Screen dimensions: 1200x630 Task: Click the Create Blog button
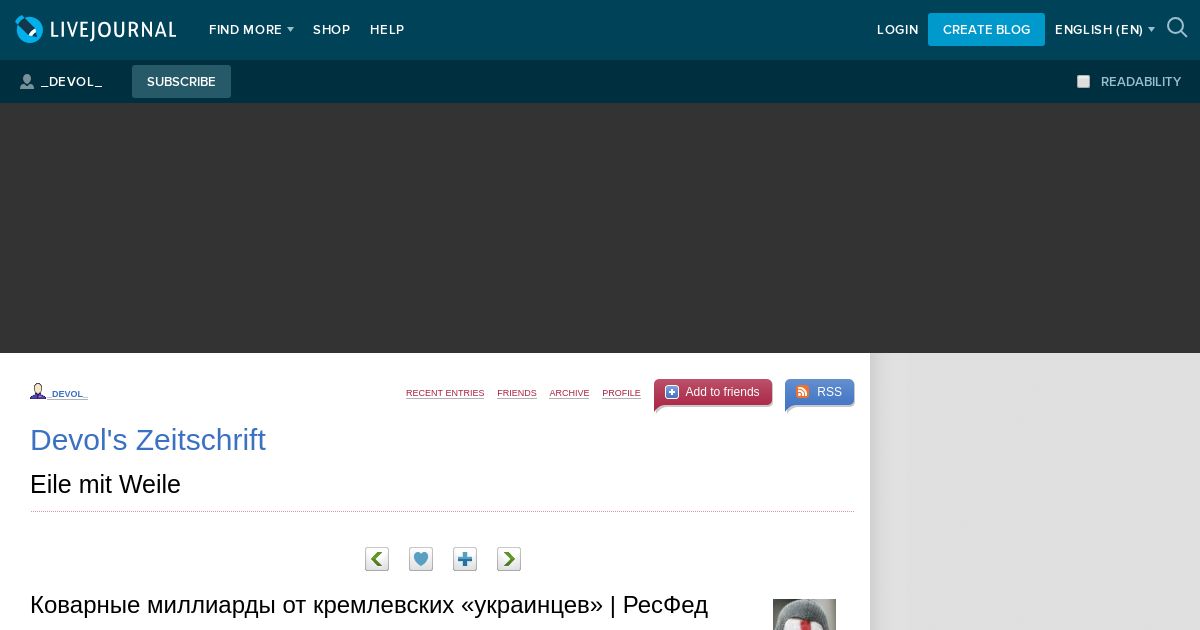pos(986,30)
